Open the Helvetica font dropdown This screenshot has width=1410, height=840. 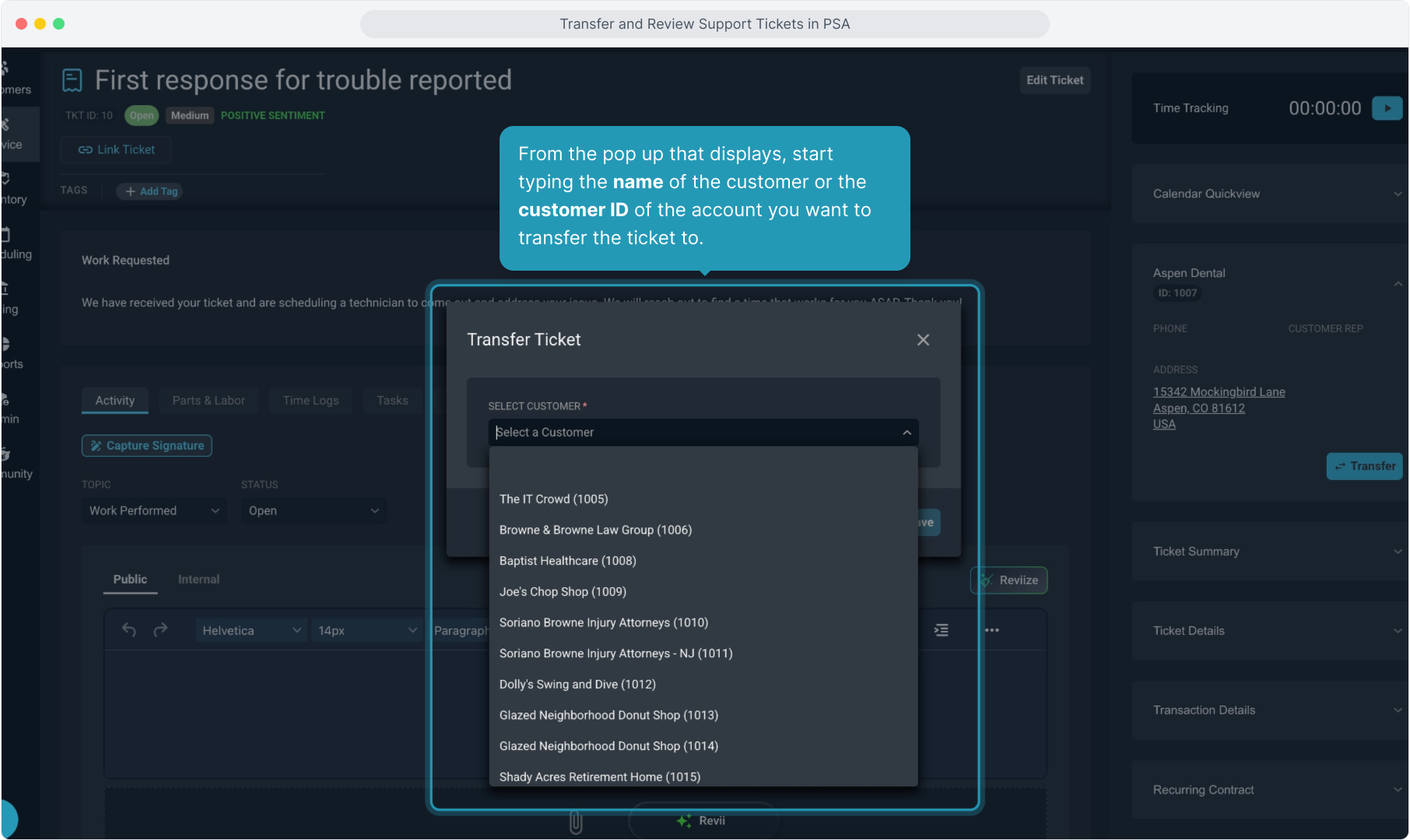pos(251,631)
